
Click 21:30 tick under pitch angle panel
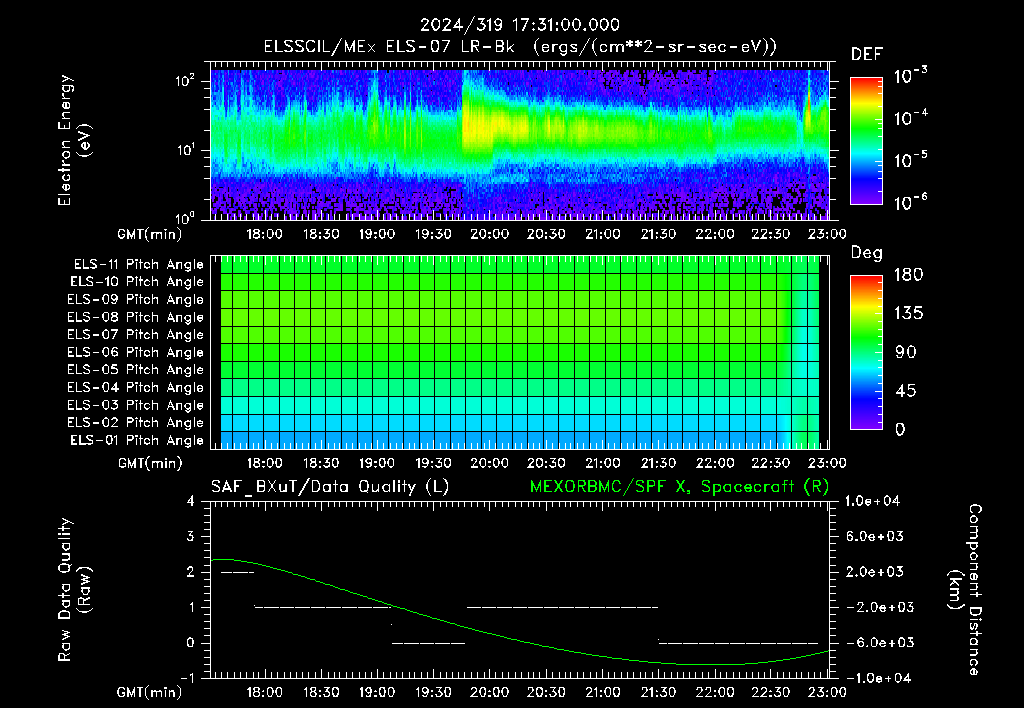click(658, 463)
